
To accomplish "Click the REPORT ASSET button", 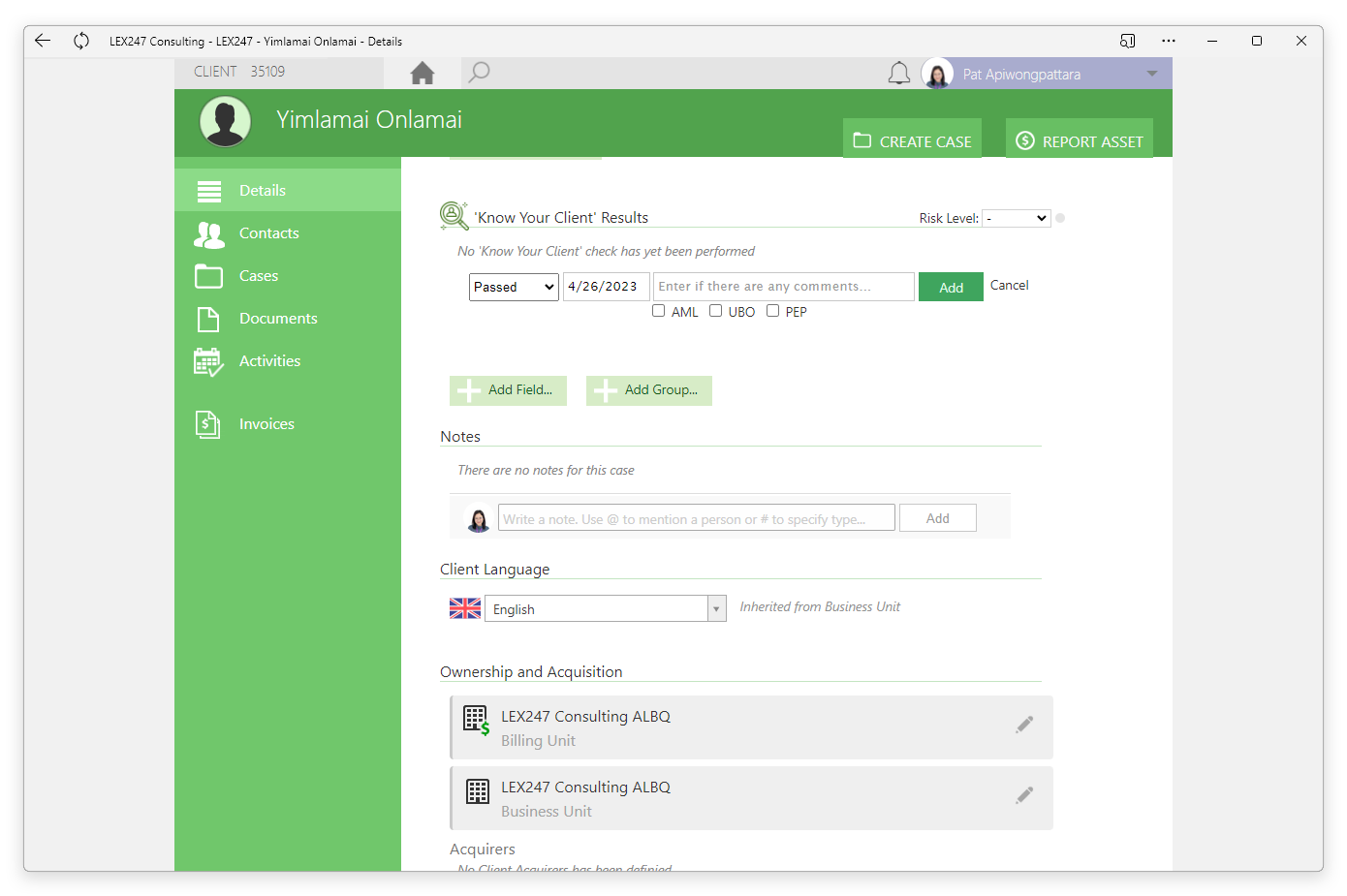I will pyautogui.click(x=1080, y=139).
